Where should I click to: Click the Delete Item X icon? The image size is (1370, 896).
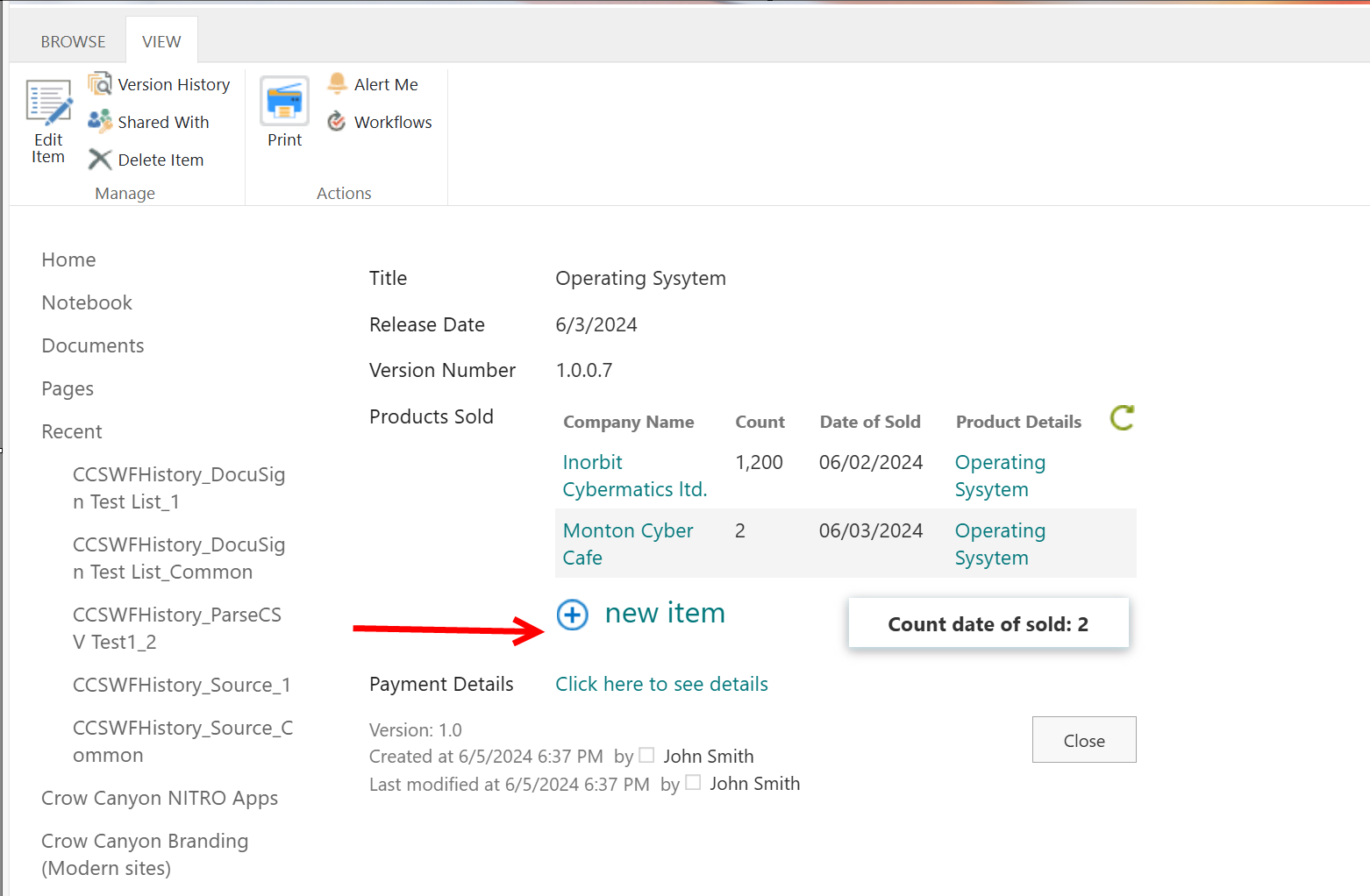pos(100,160)
